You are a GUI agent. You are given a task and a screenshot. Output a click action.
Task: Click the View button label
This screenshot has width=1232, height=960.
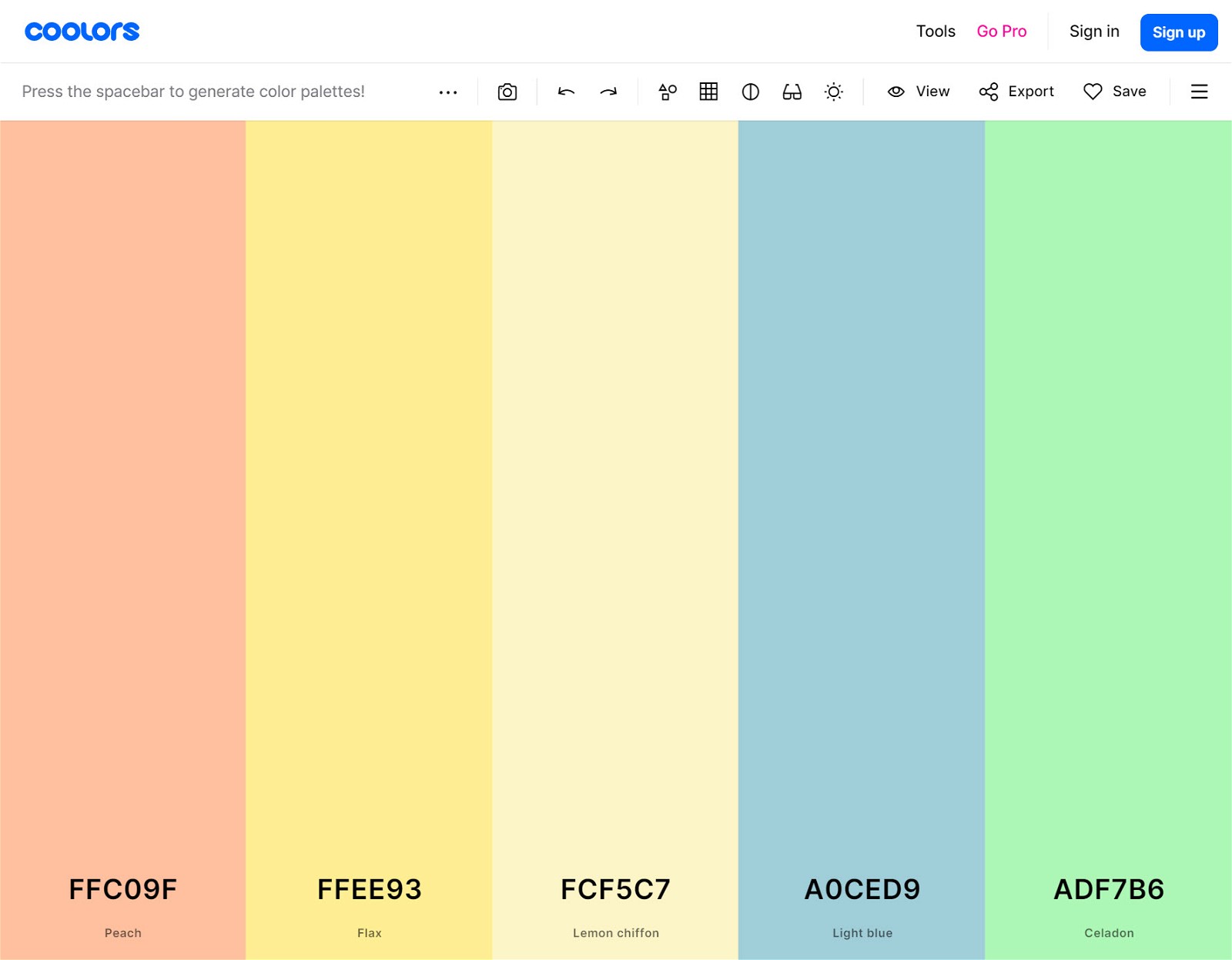[x=932, y=92]
